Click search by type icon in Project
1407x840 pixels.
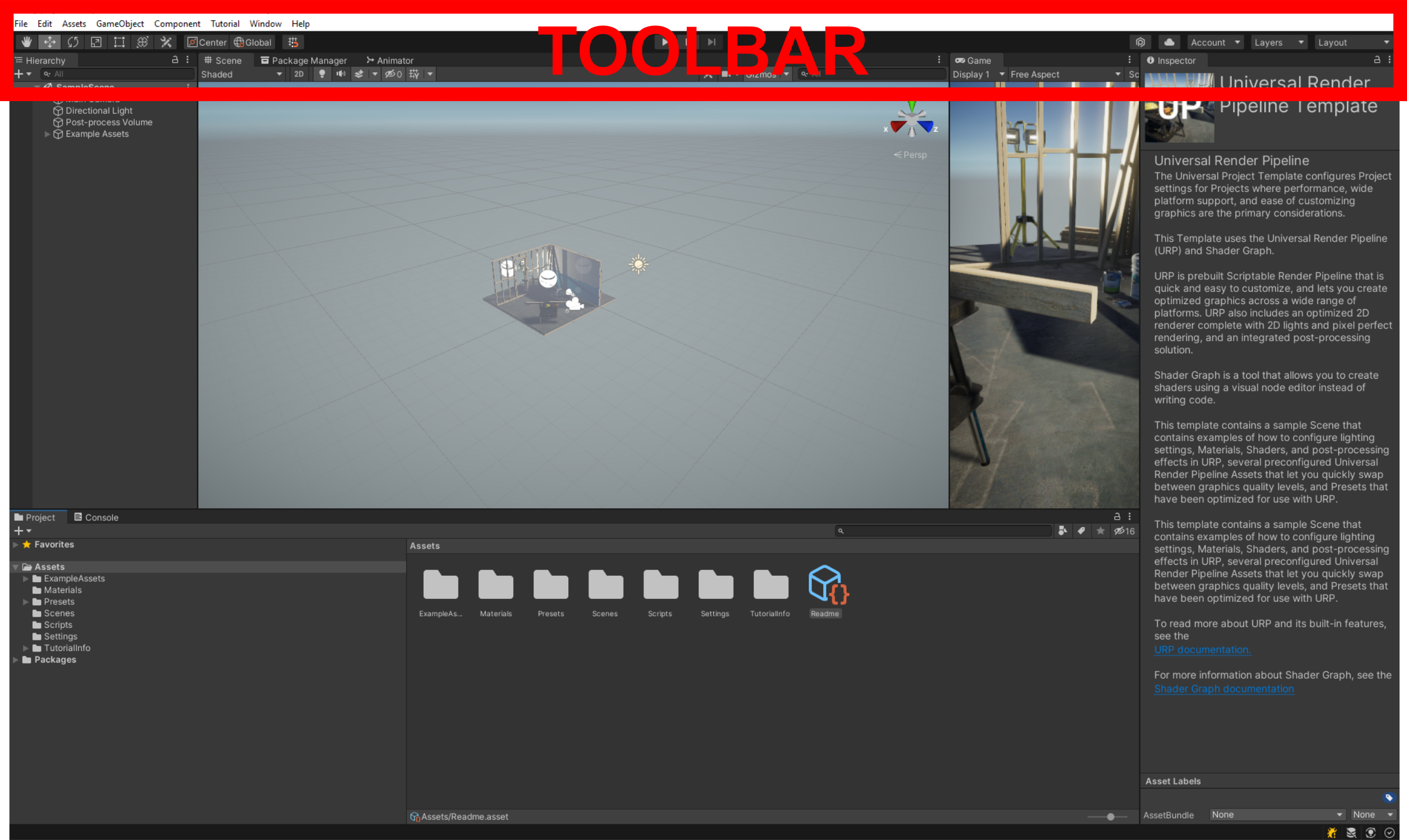pyautogui.click(x=1062, y=531)
